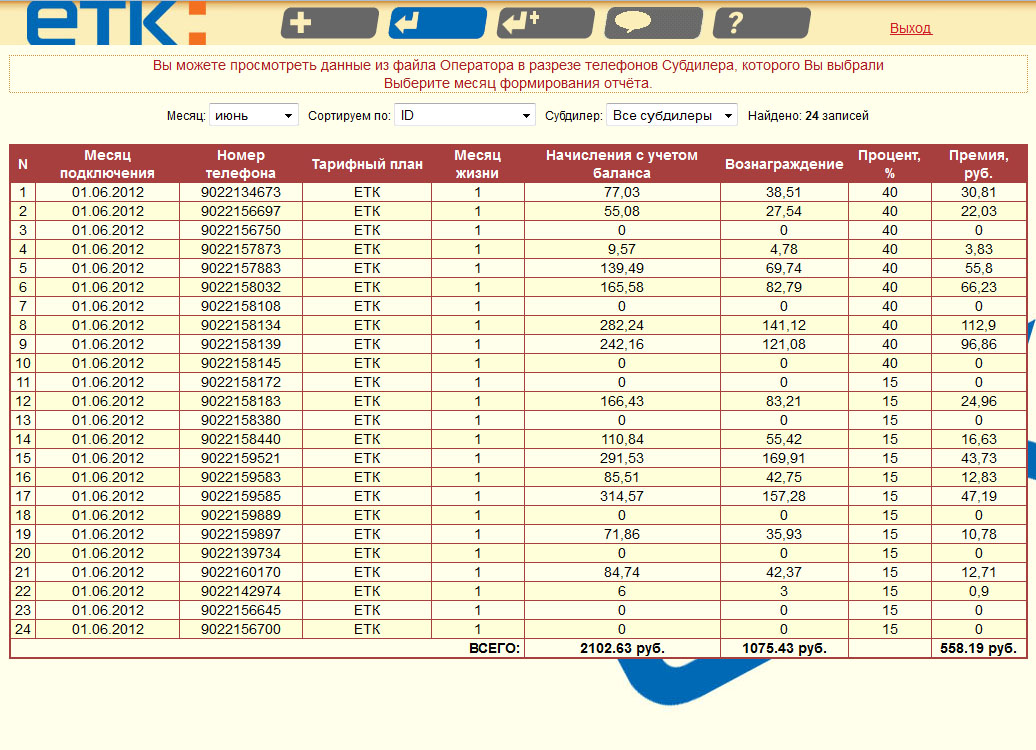Click the Тарифный план column header
The height and width of the screenshot is (750, 1036).
click(367, 164)
